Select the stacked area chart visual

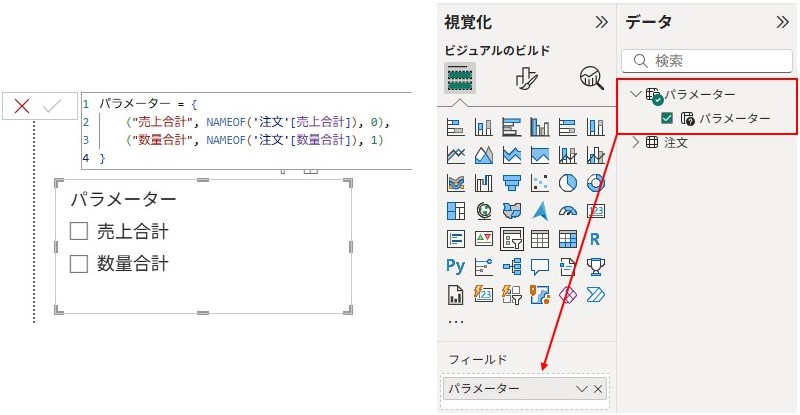[x=512, y=155]
